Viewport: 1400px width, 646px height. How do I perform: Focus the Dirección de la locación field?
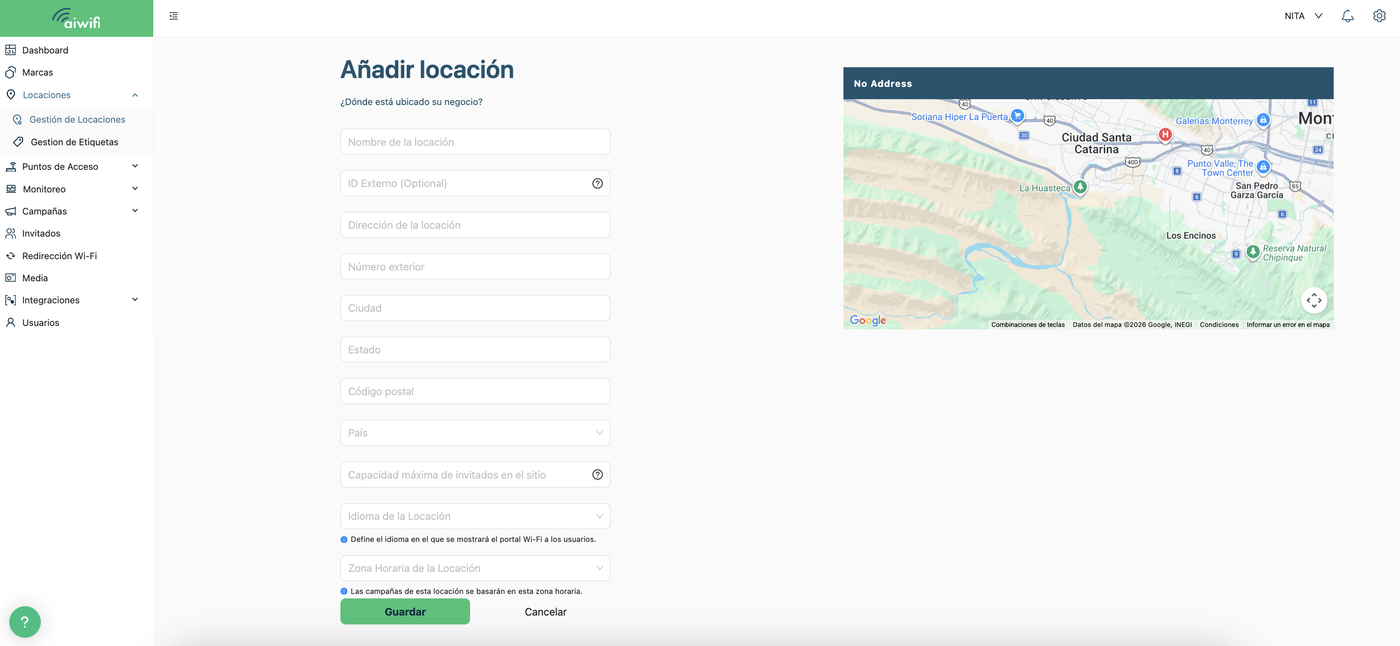(x=475, y=225)
